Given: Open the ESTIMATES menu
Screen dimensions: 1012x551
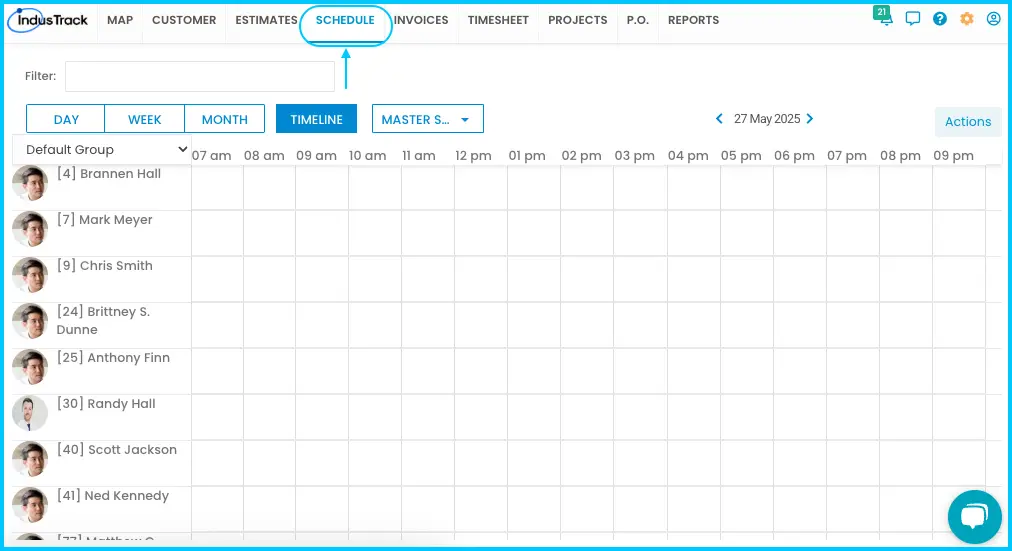Looking at the screenshot, I should (x=266, y=20).
